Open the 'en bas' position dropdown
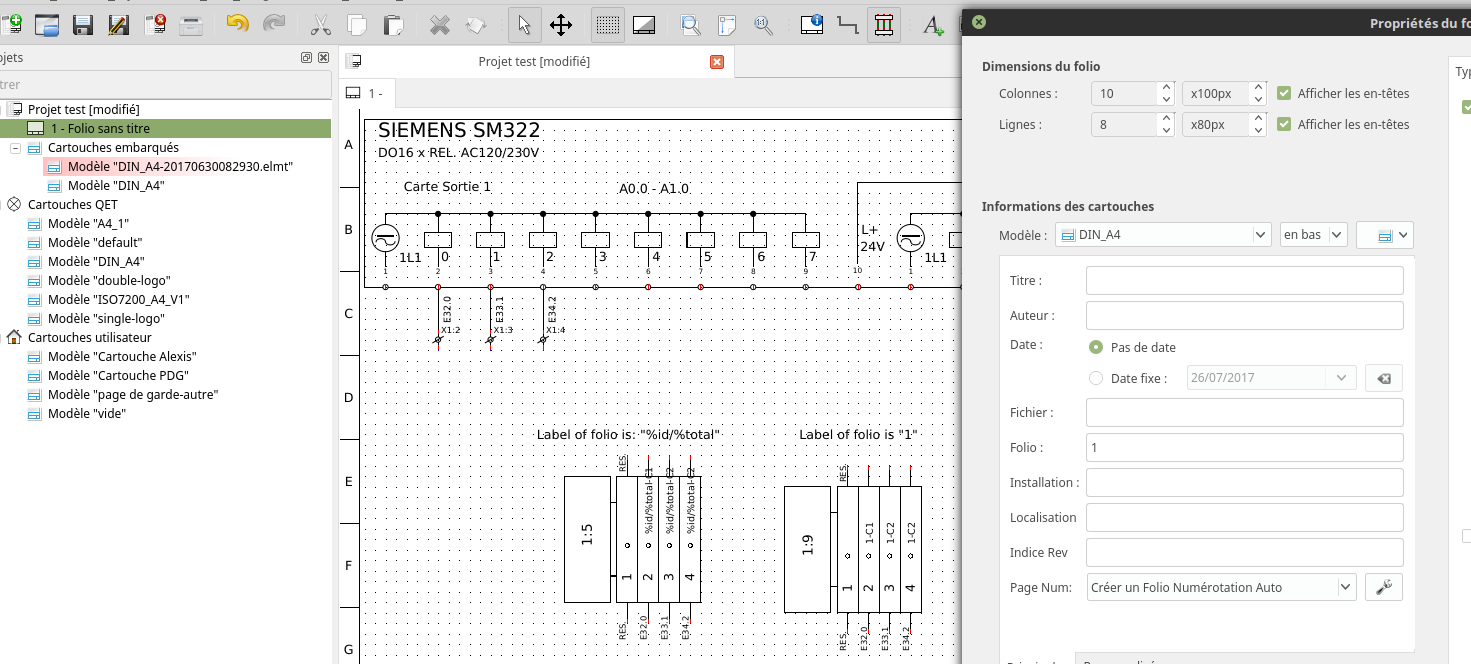 pyautogui.click(x=1314, y=235)
